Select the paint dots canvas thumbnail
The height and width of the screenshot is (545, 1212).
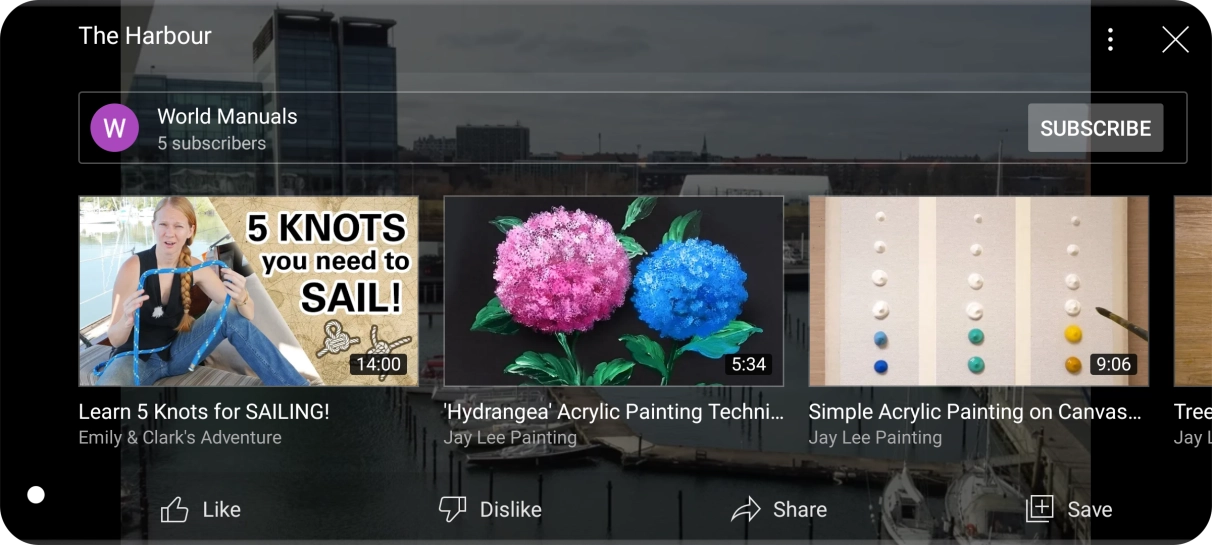(978, 290)
